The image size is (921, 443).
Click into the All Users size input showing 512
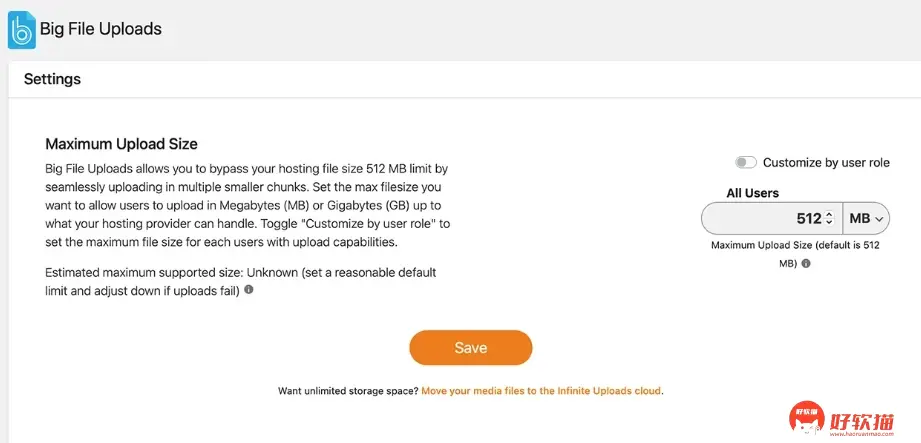(765, 218)
